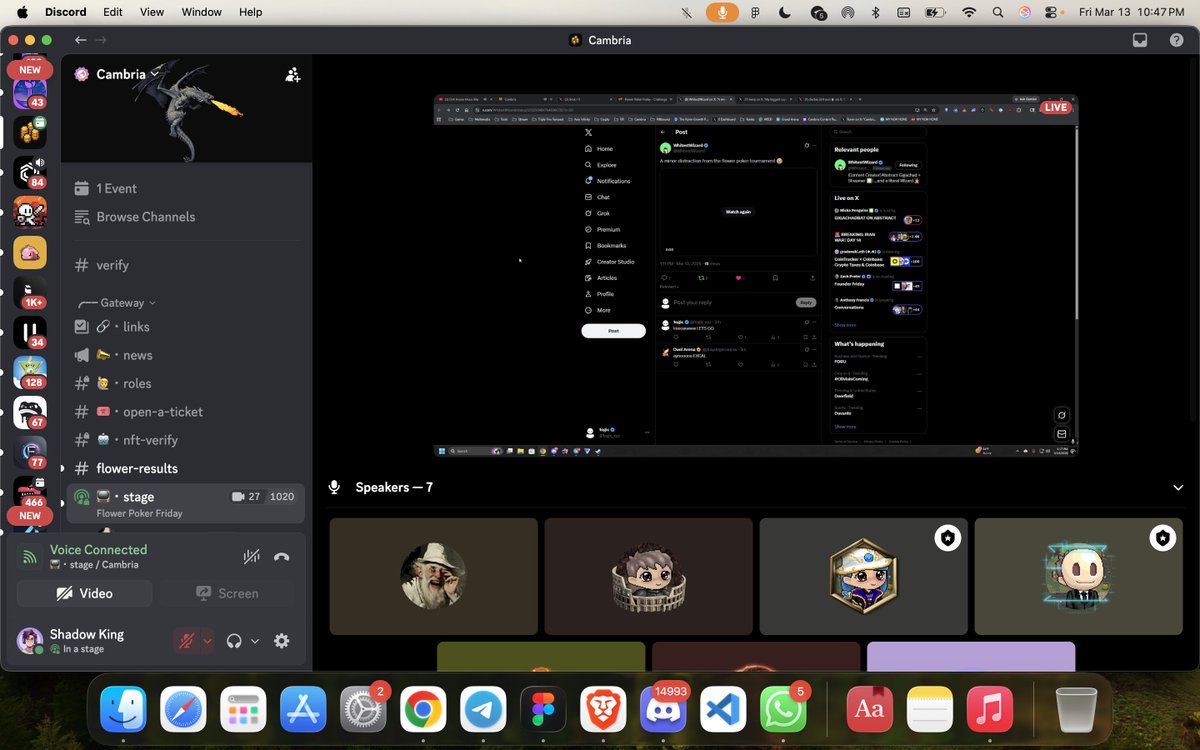Select the brown-haired chibi speaker tile
This screenshot has height=750, width=1200.
[648, 576]
